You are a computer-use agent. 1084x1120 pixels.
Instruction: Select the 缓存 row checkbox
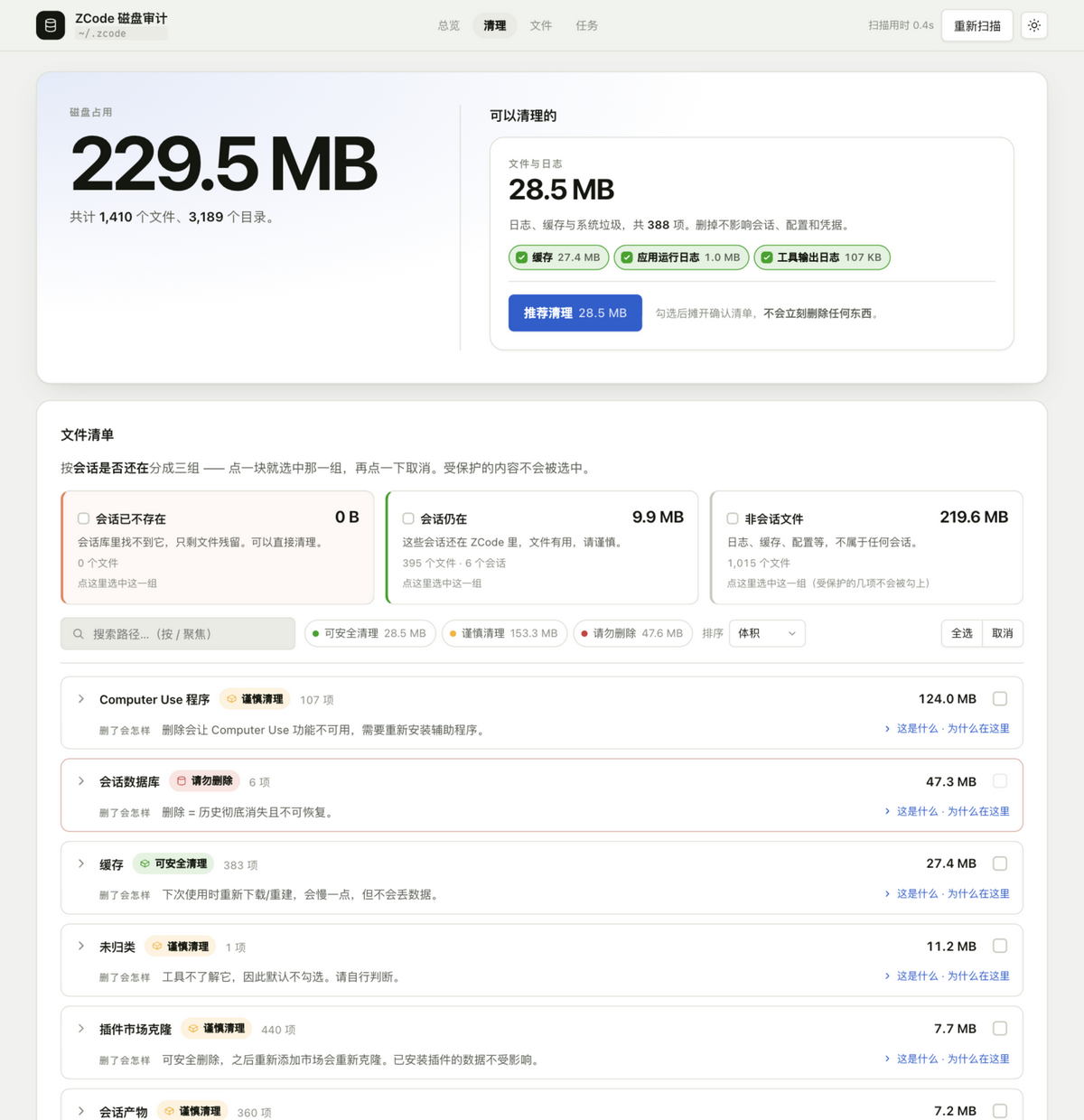point(1000,863)
